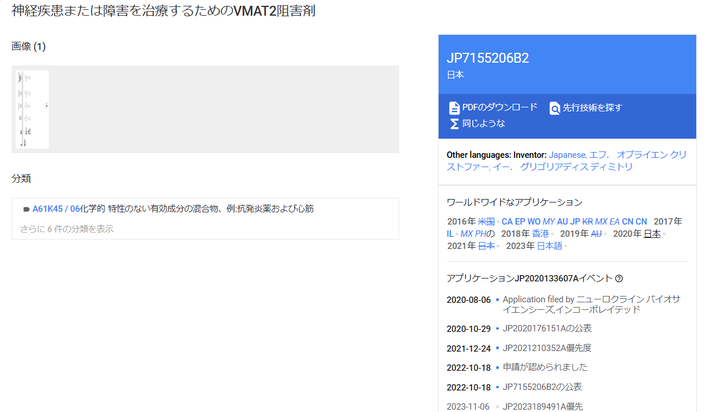This screenshot has height=412, width=720.
Task: Open the patent drawing thumbnail image
Action: pos(32,109)
